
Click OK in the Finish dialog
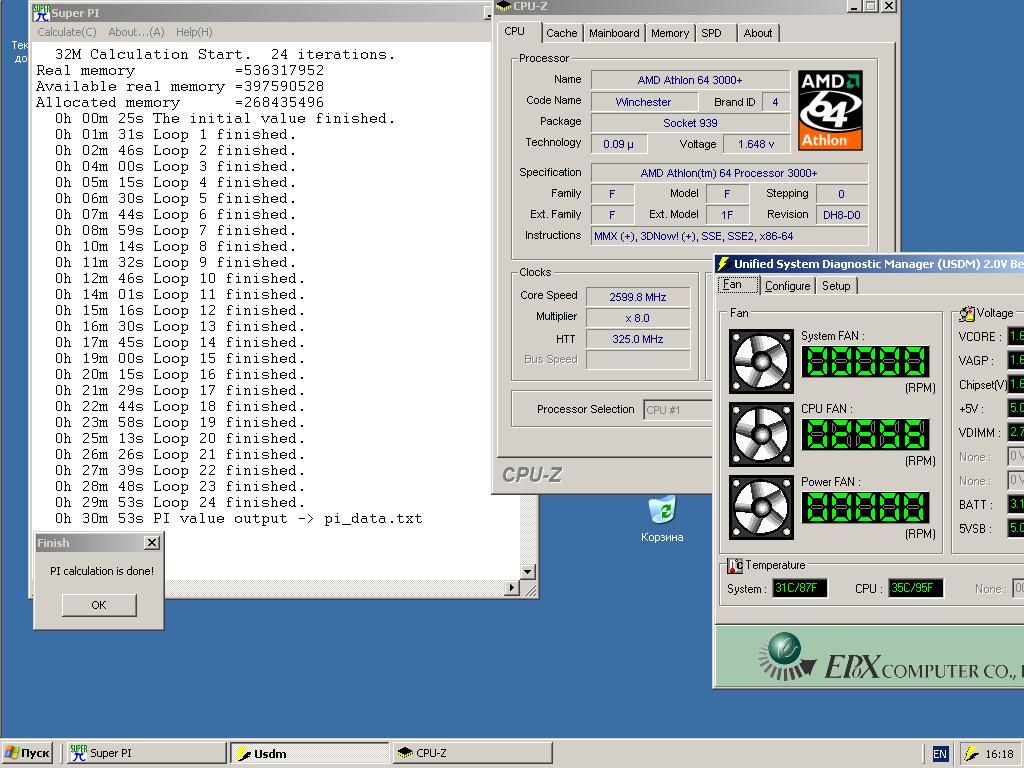point(99,605)
